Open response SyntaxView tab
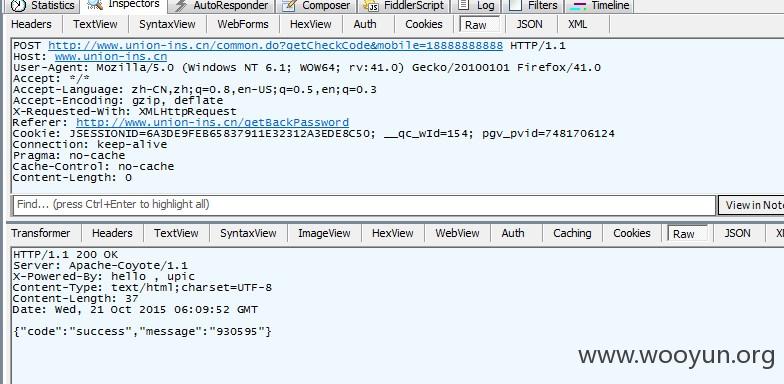The width and height of the screenshot is (784, 384). point(248,233)
